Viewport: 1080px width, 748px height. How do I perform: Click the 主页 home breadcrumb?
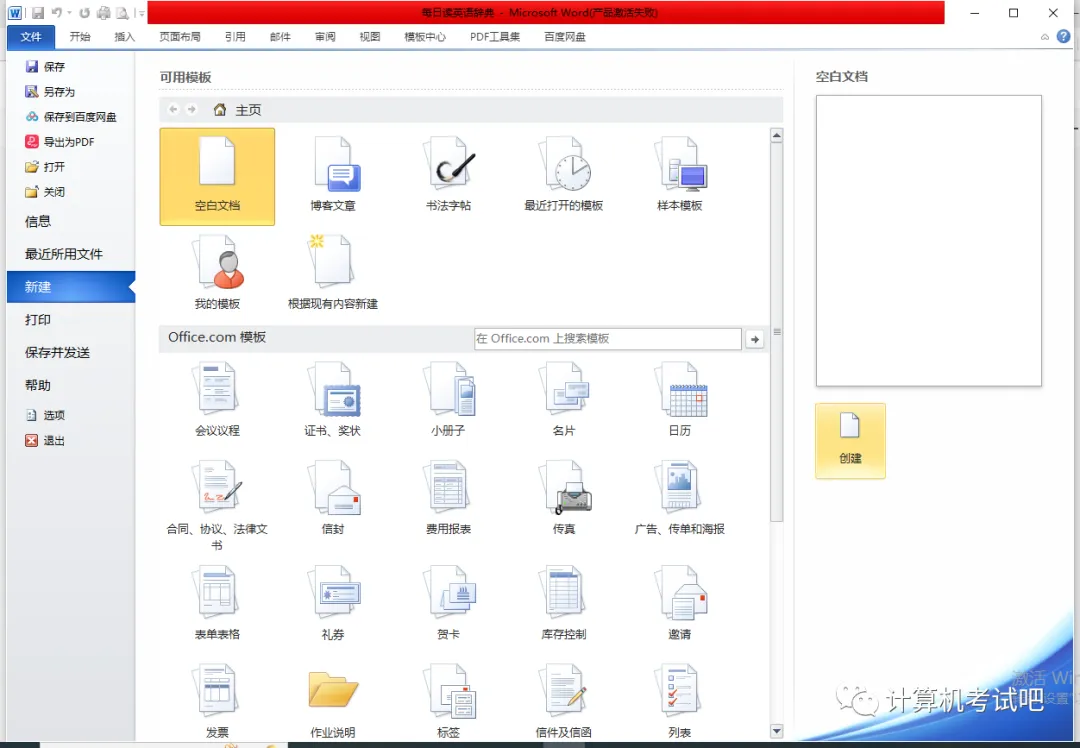coord(238,110)
